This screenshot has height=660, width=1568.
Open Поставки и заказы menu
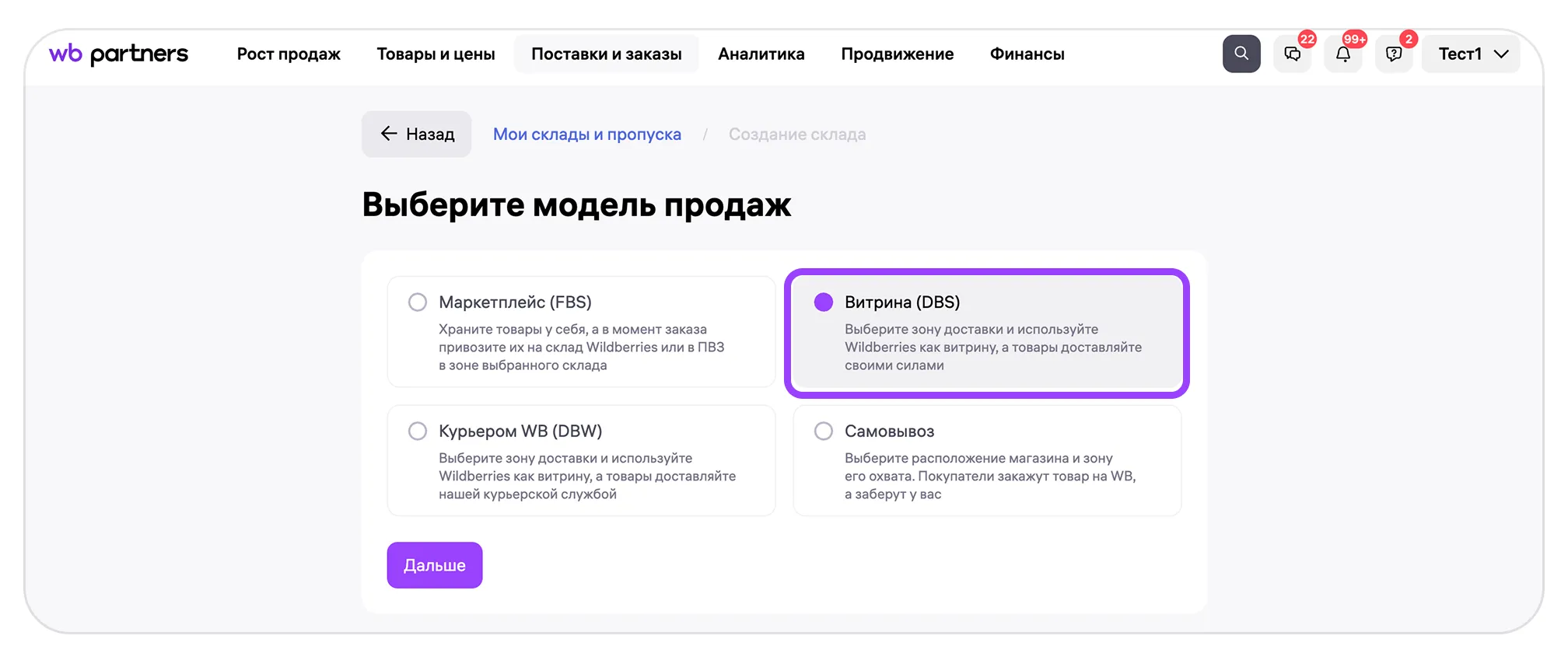pos(606,54)
